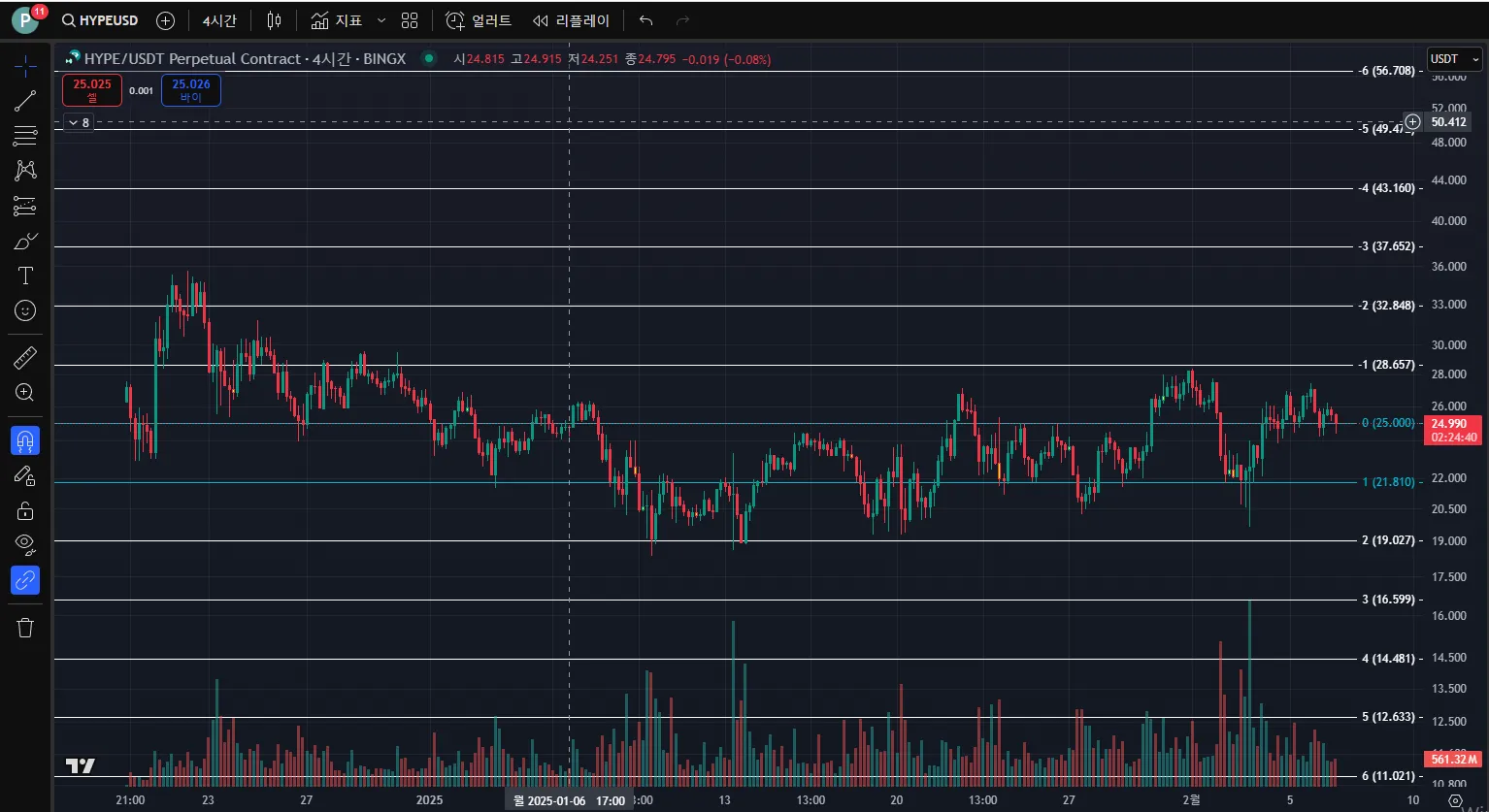This screenshot has width=1489, height=812.
Task: Open chart settings gear near time axis
Action: click(1455, 800)
